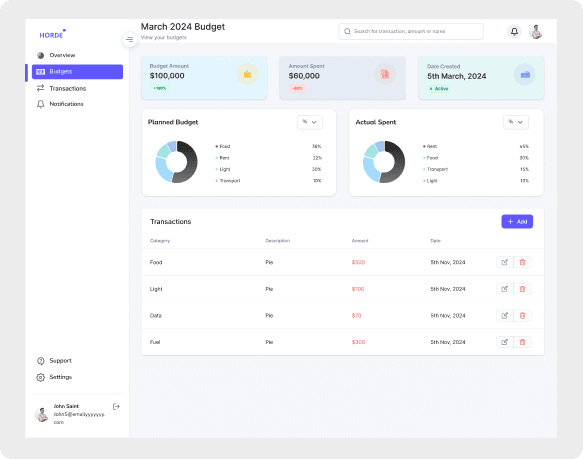Viewport: 583px width, 459px height.
Task: Delete the Food transaction row
Action: click(522, 262)
